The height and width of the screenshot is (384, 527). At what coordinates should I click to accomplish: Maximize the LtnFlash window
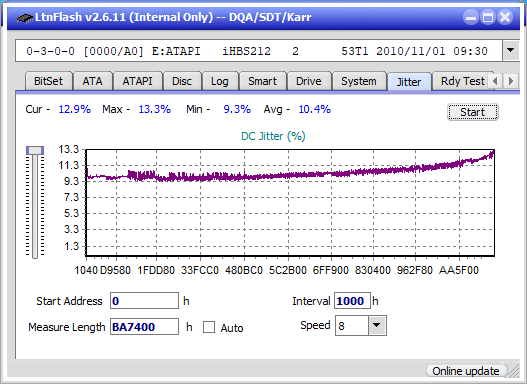pos(488,17)
